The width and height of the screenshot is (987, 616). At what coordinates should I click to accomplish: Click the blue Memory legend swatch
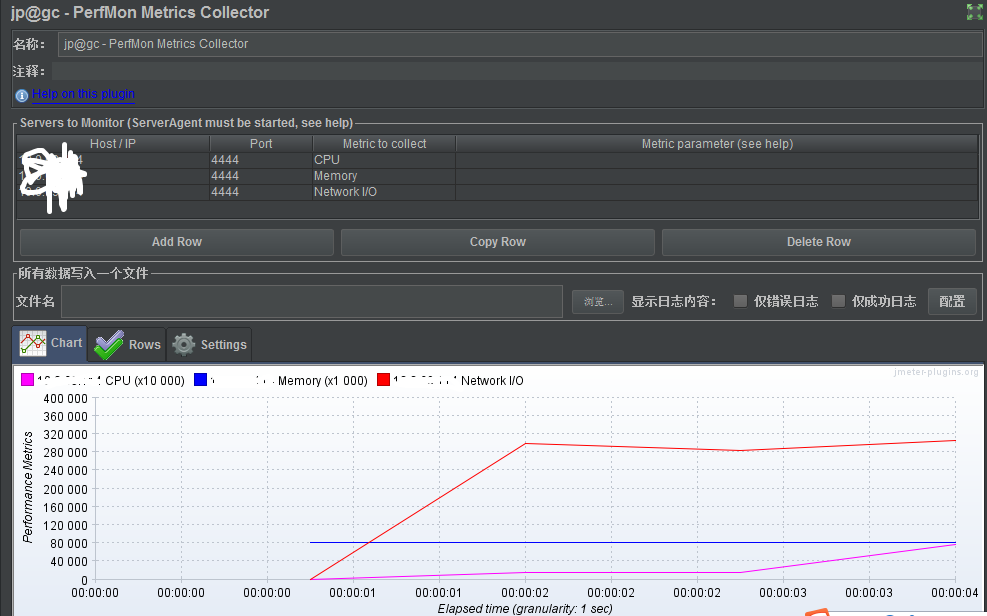(200, 379)
